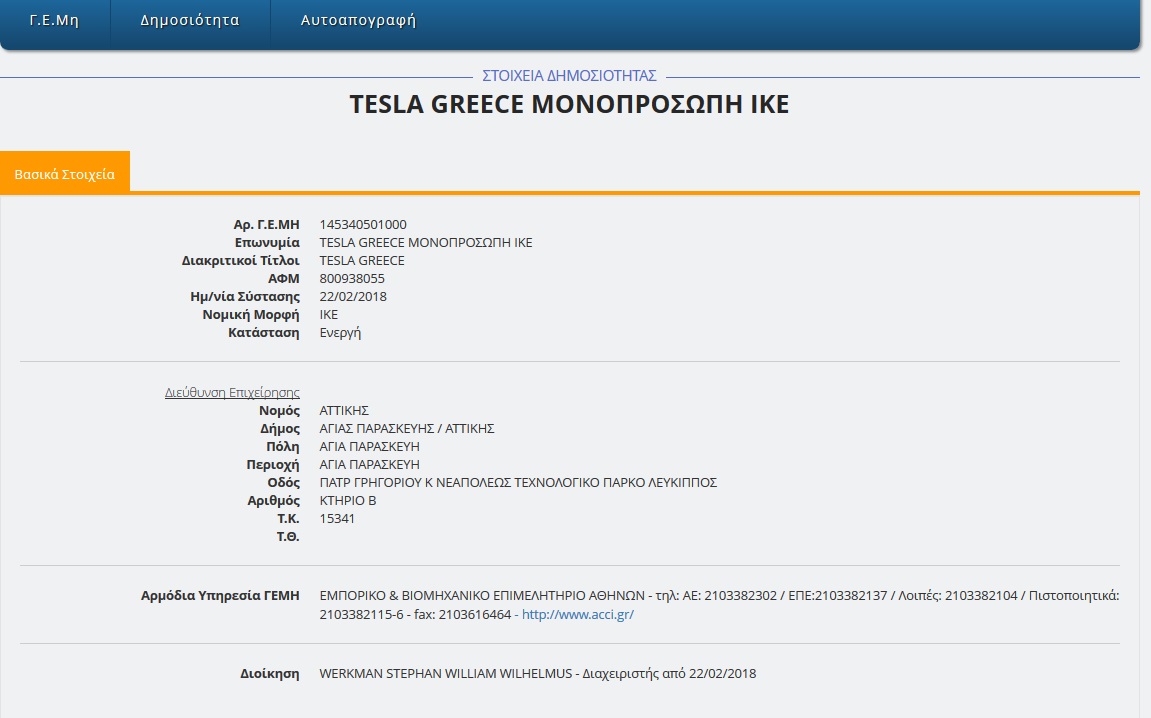Click the founding date 22/02/2018 value
Screen dimensions: 1151x718
point(353,297)
